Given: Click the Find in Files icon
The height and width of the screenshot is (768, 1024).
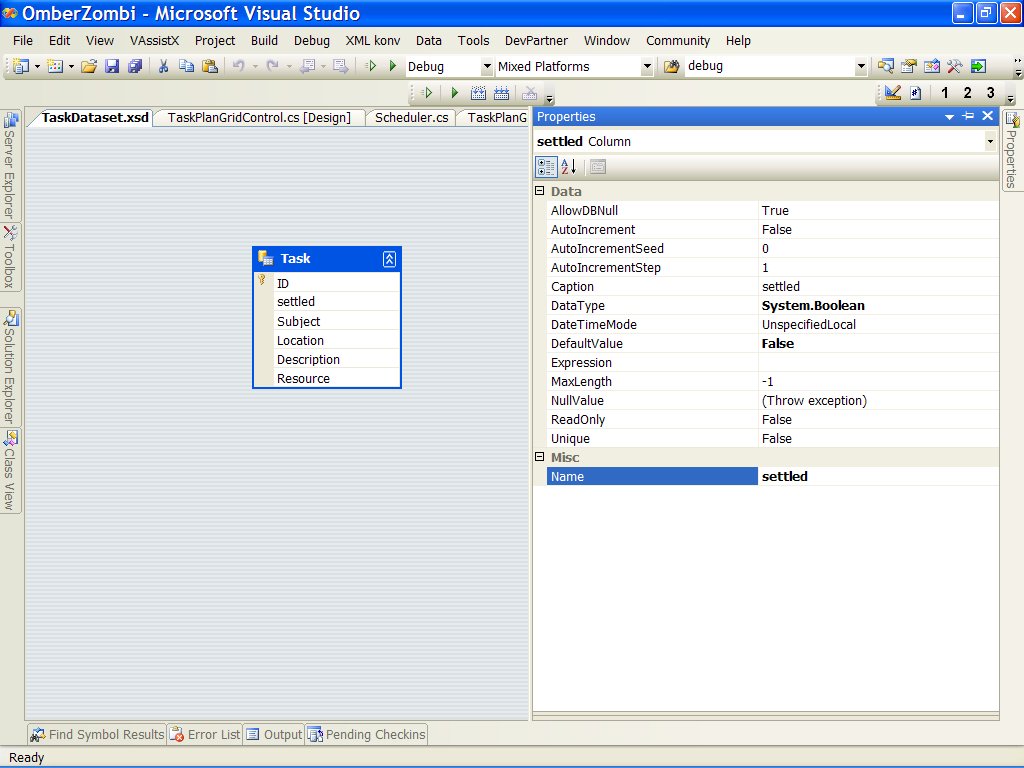Looking at the screenshot, I should click(671, 66).
